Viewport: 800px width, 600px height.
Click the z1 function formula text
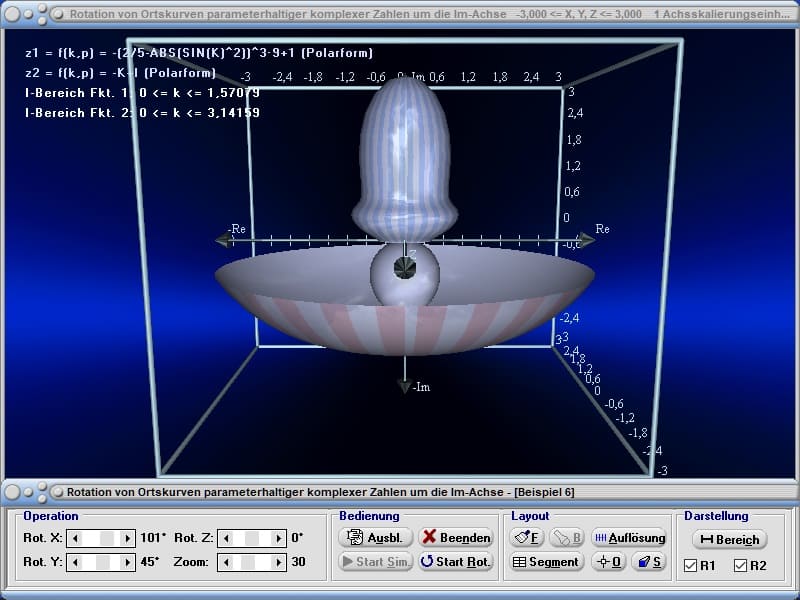[x=199, y=53]
